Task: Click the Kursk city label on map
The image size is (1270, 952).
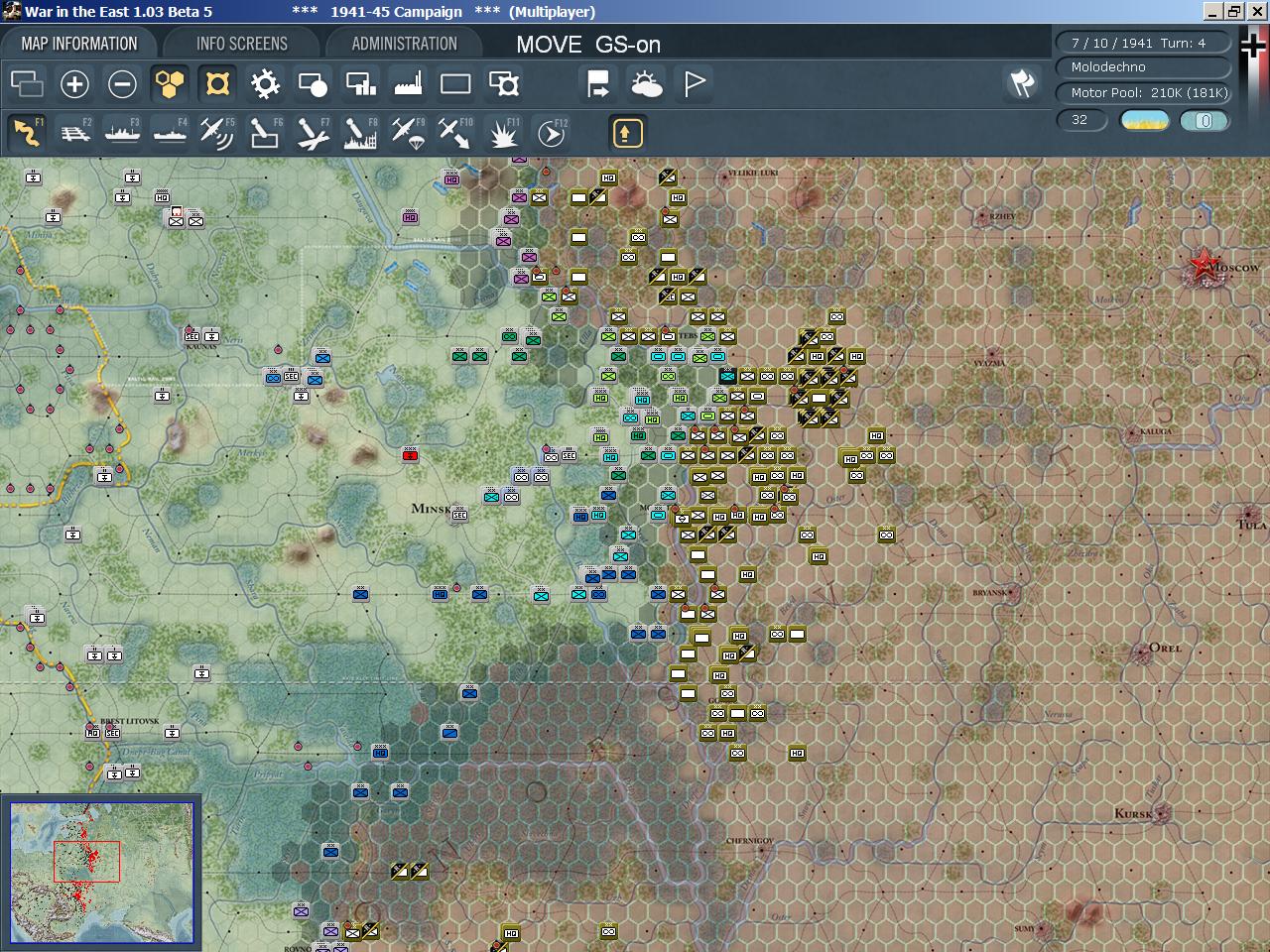Action: click(1133, 814)
